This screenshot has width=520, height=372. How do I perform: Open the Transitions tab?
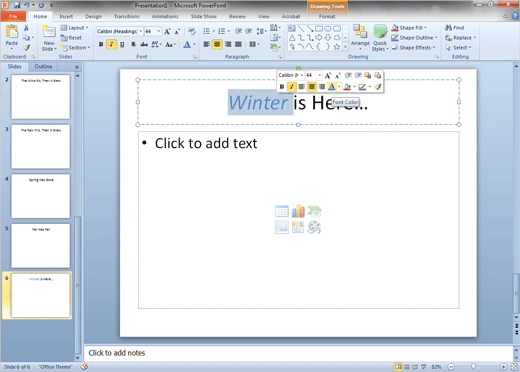(x=127, y=16)
